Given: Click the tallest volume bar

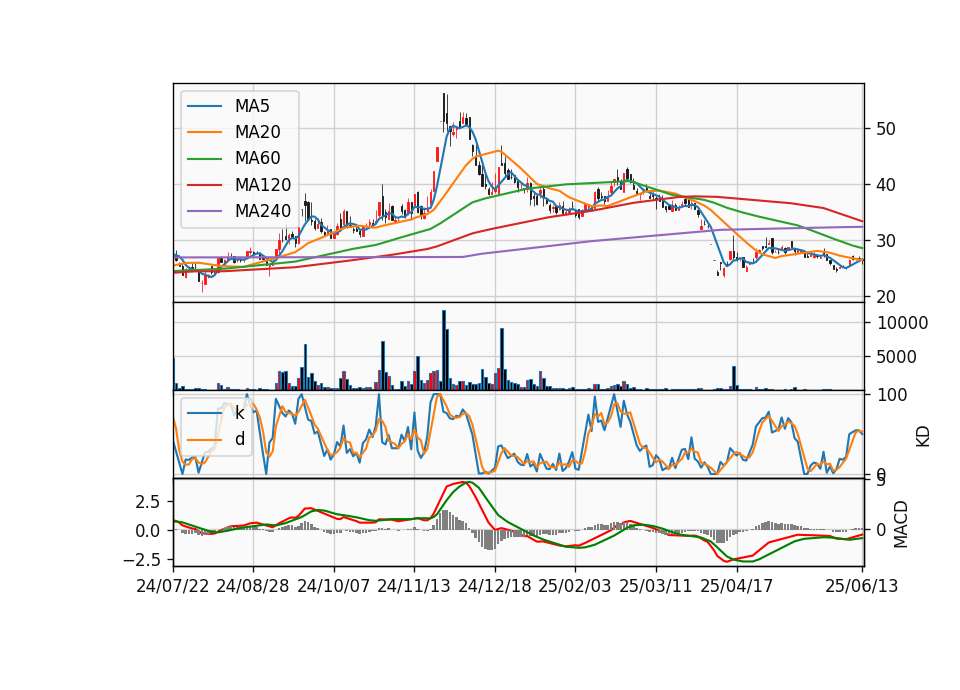Looking at the screenshot, I should click(444, 350).
